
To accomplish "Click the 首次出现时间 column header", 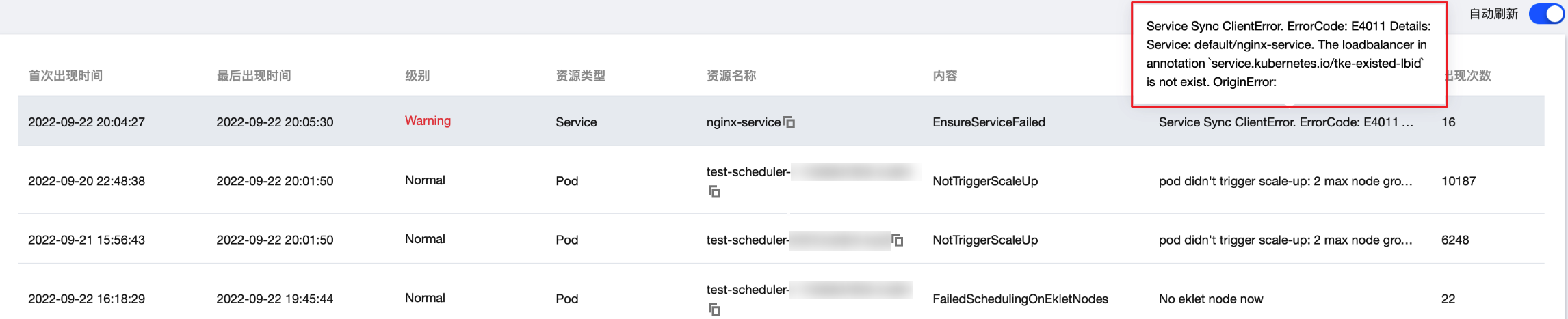I will (66, 76).
